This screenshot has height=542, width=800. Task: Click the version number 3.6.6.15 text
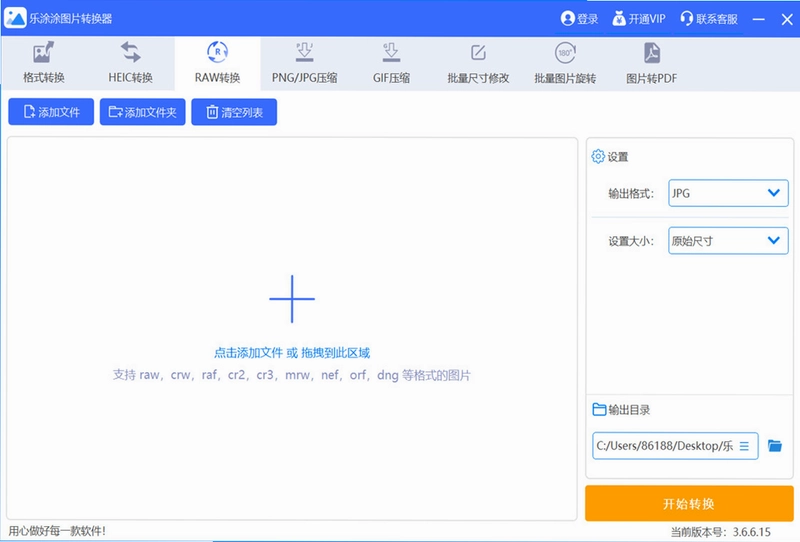tap(752, 532)
